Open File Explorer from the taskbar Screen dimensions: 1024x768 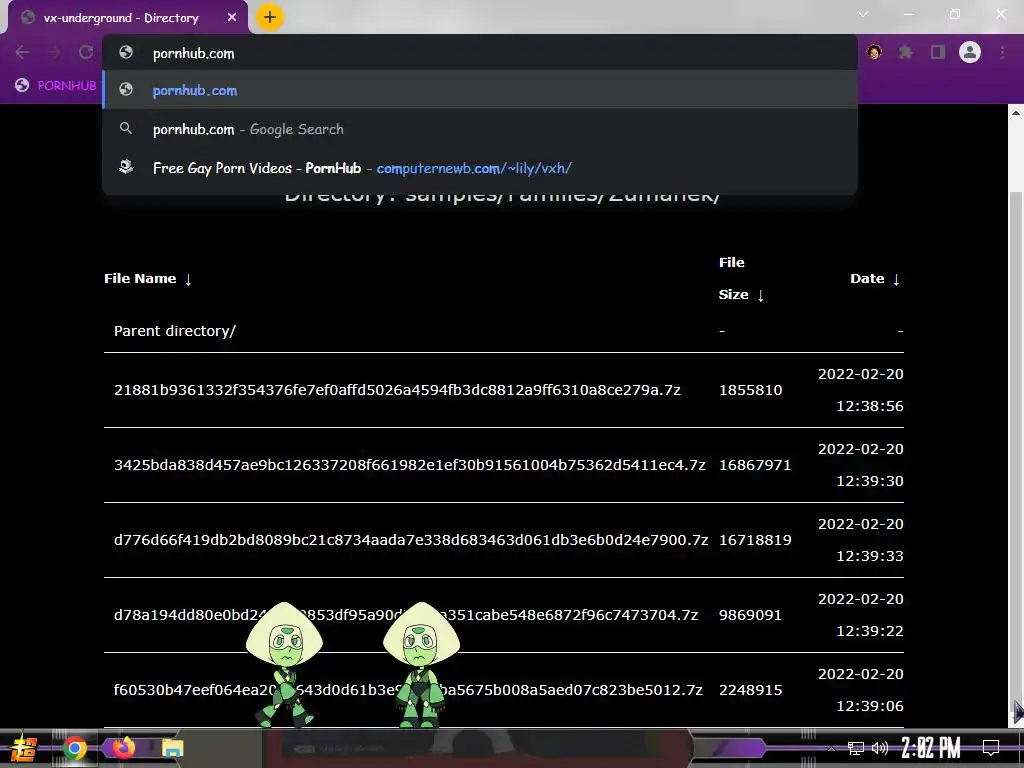tap(172, 748)
